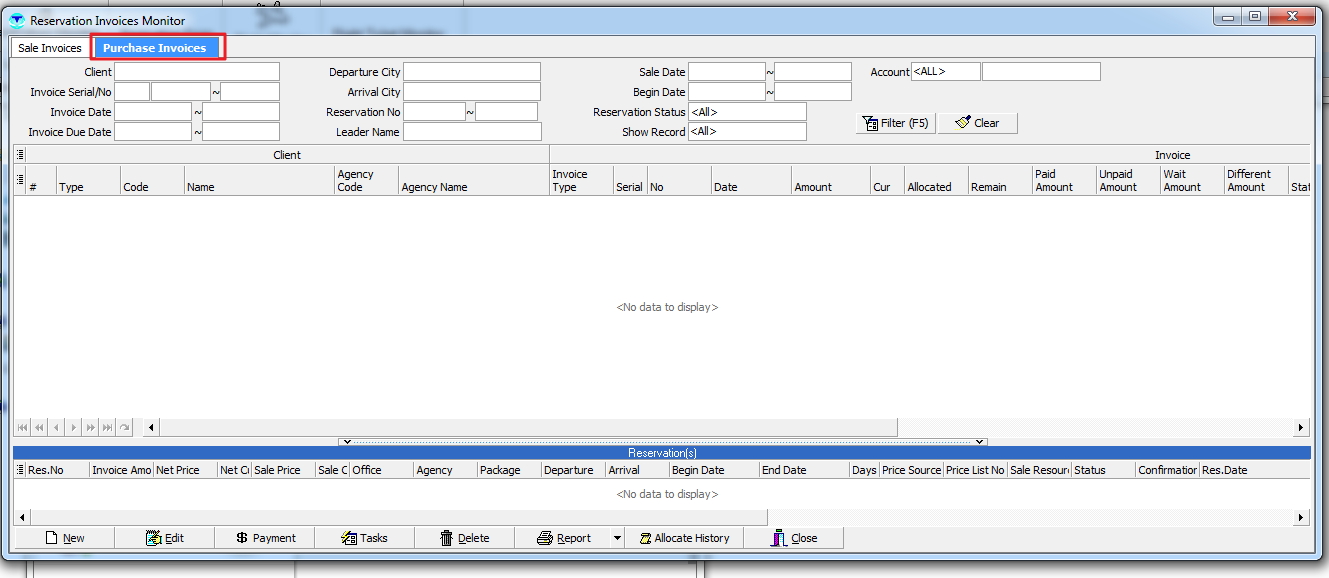Open the Reservation Status dropdown
This screenshot has height=578, width=1329.
(x=746, y=112)
